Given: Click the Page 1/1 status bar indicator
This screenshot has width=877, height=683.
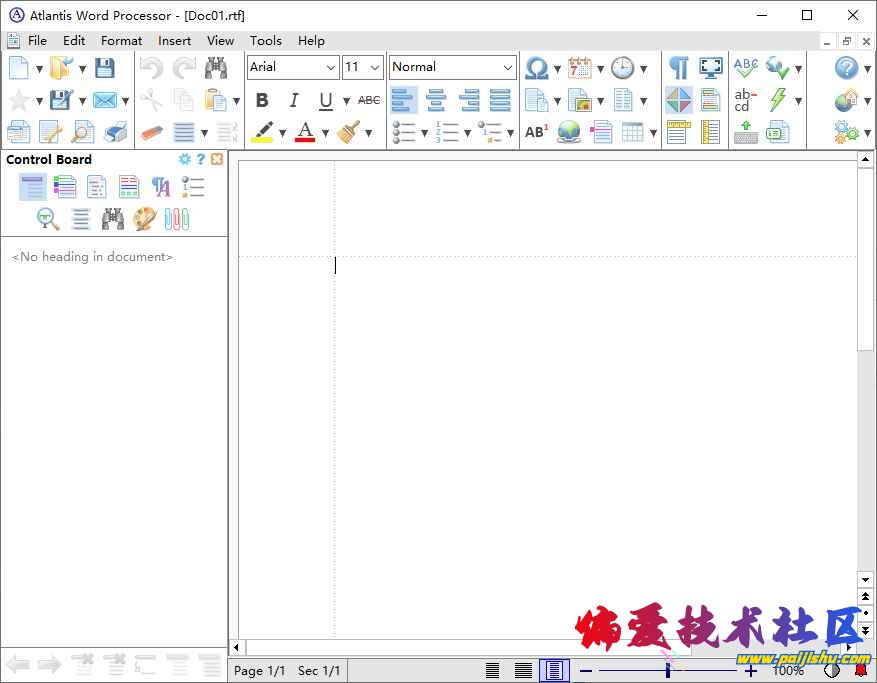Looking at the screenshot, I should [x=259, y=671].
